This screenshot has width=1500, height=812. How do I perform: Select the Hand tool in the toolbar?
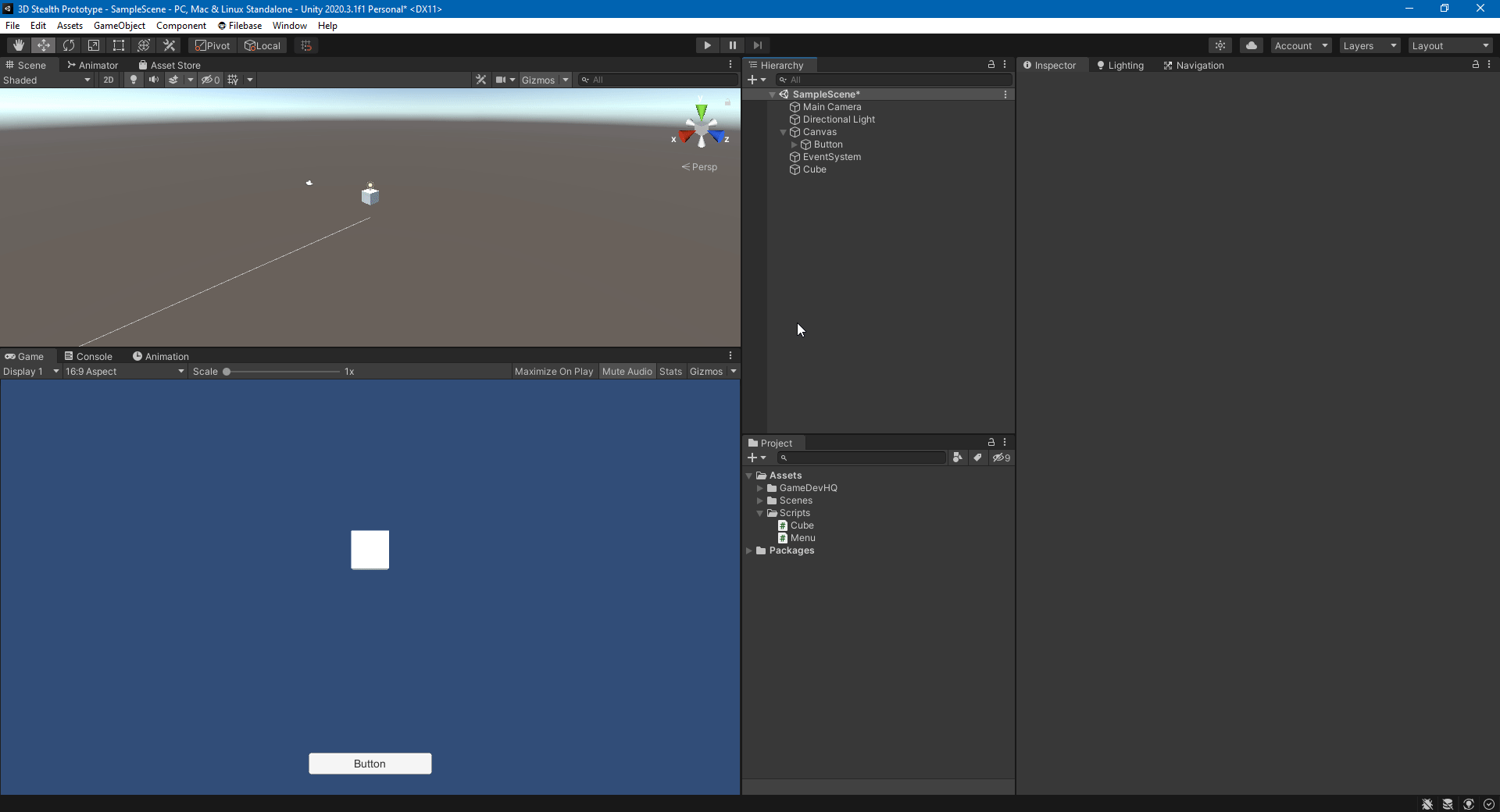tap(19, 45)
